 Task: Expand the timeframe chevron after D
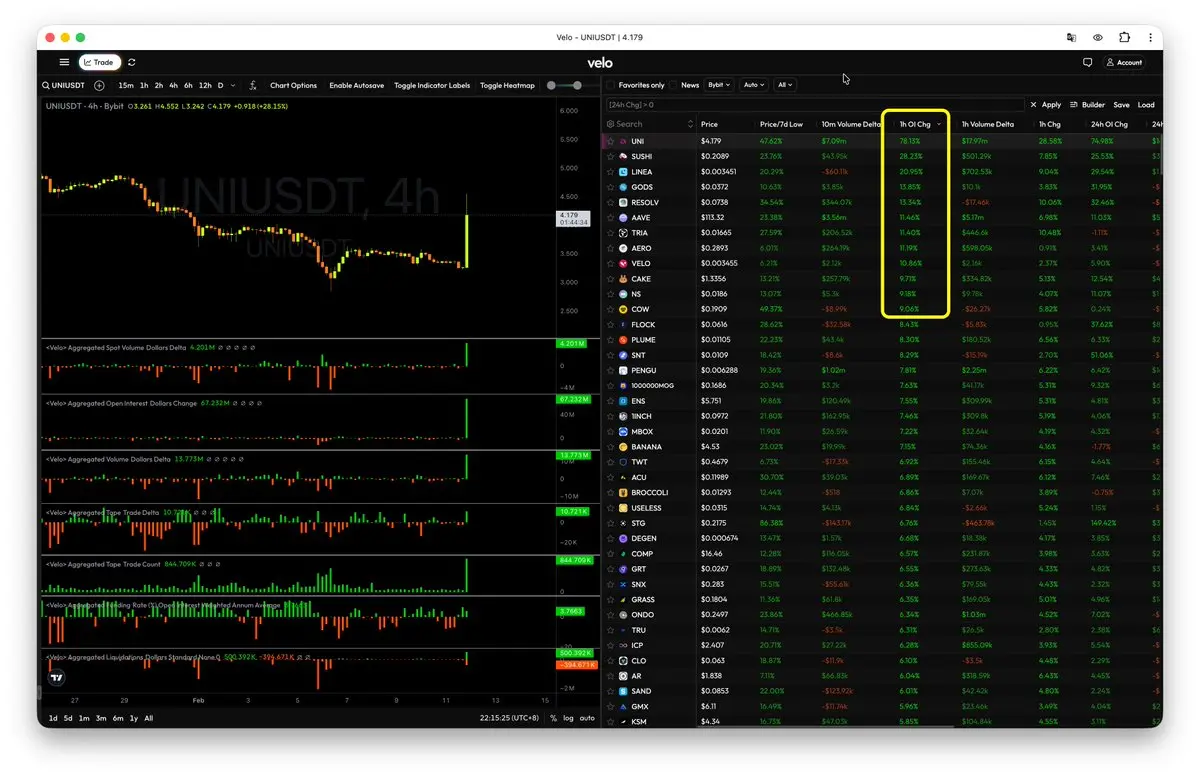[x=234, y=85]
